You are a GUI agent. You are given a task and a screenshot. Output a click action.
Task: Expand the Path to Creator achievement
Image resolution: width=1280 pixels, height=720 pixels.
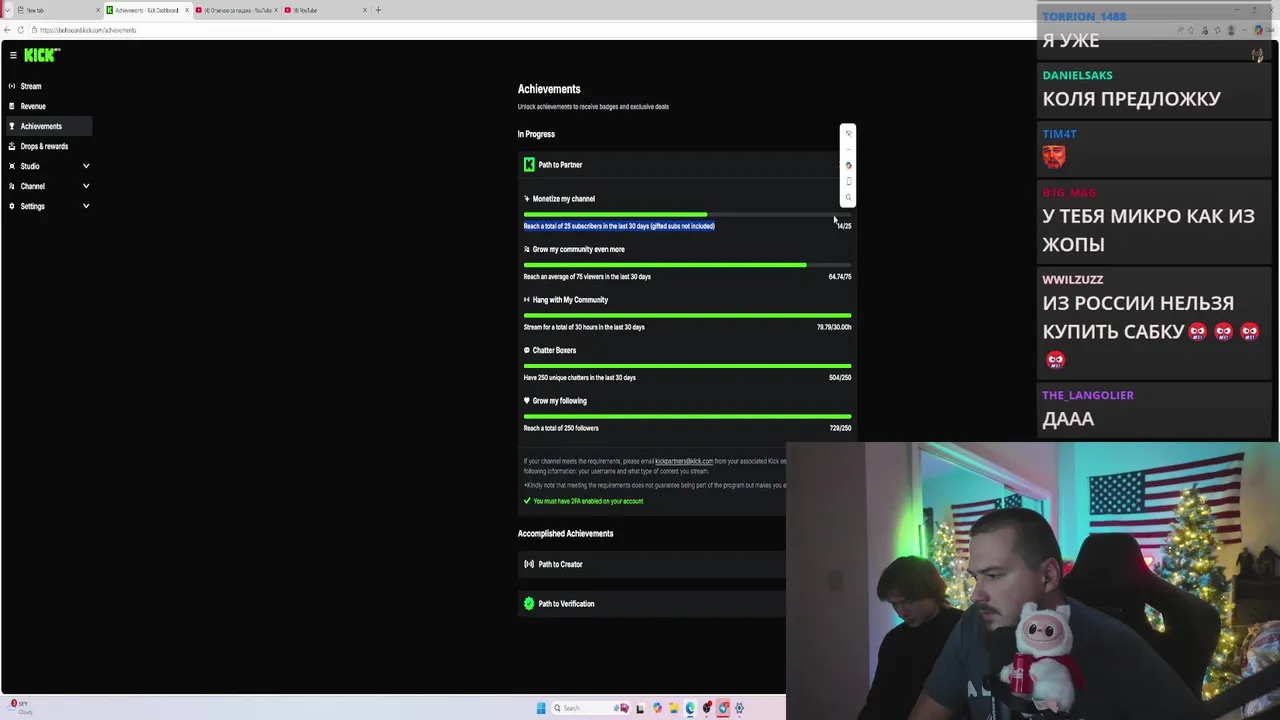pyautogui.click(x=652, y=564)
